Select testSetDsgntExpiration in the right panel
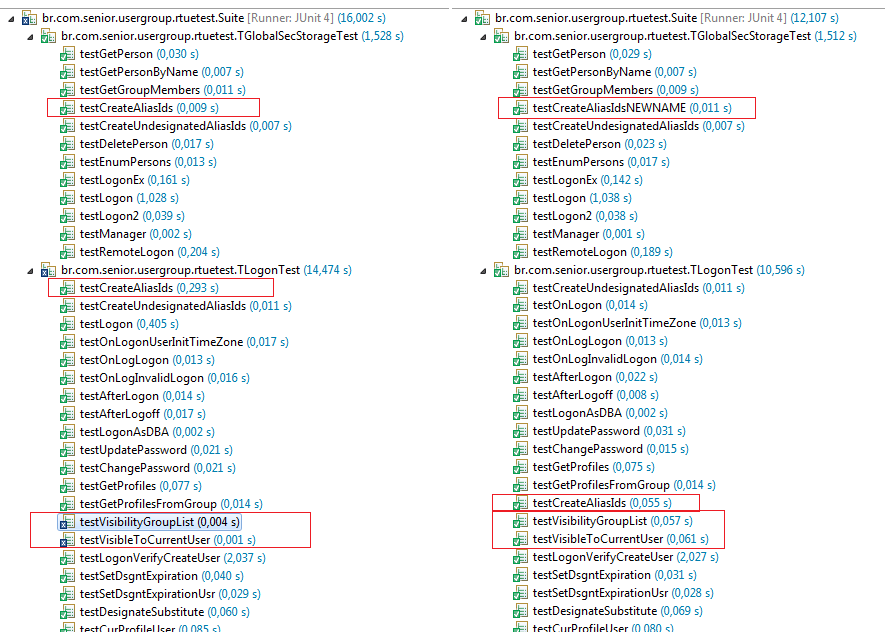The height and width of the screenshot is (632, 885). point(595,575)
